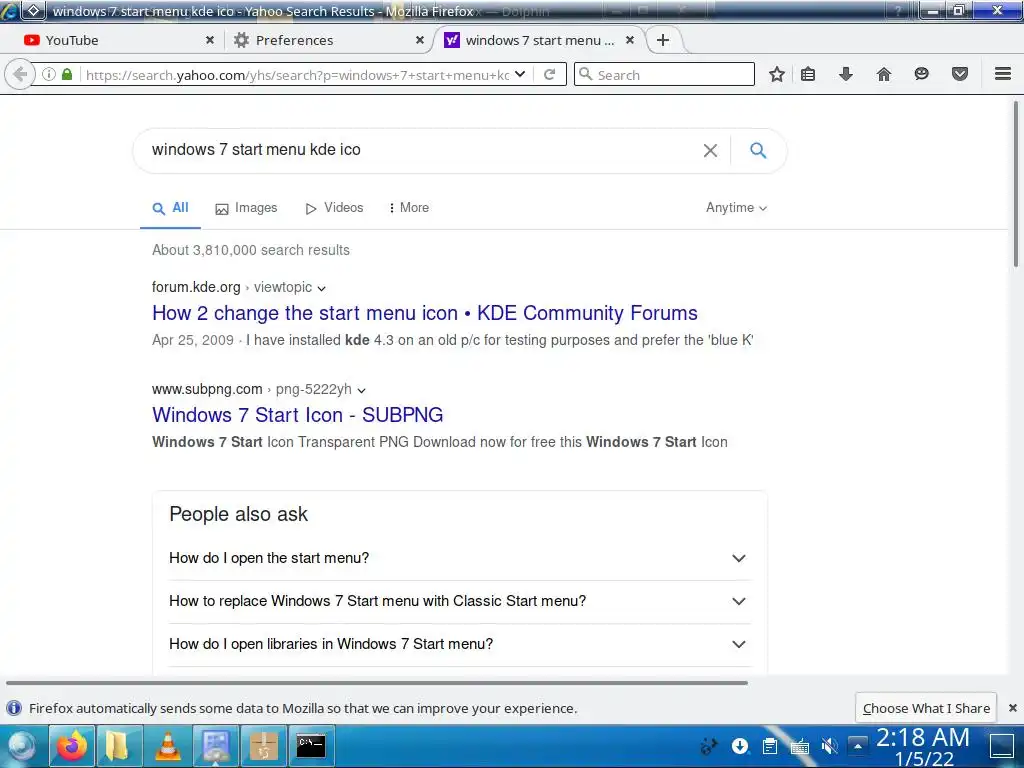Show site information icon in the address bar
1024x768 pixels.
tap(48, 74)
